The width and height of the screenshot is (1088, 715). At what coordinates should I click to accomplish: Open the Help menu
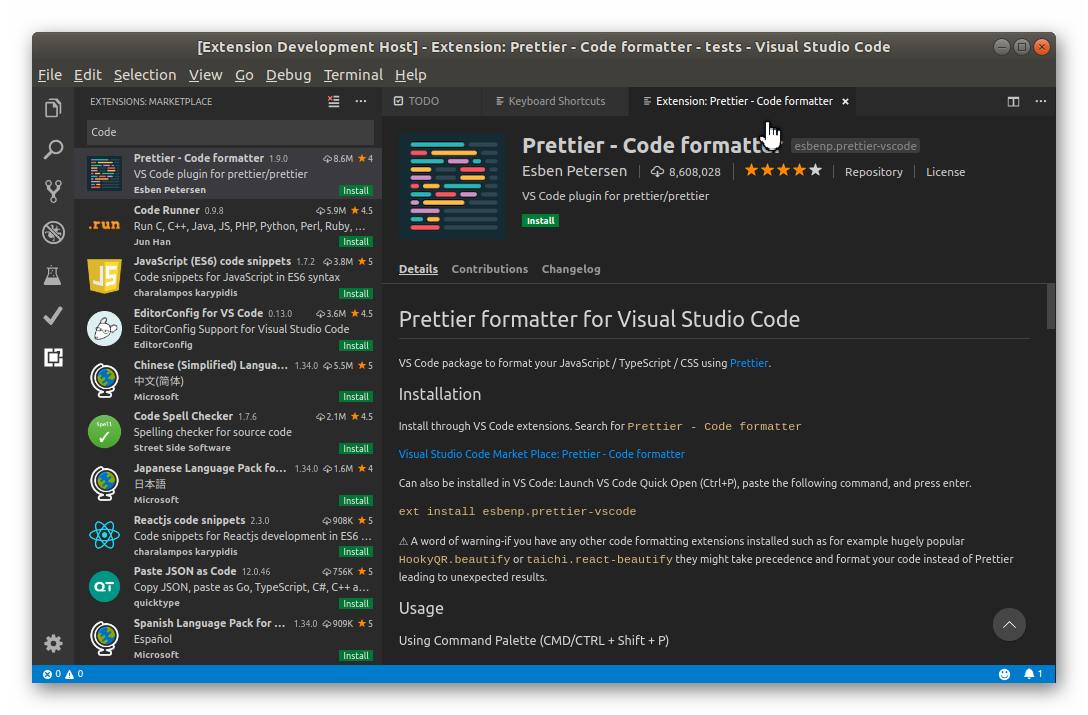(x=411, y=75)
